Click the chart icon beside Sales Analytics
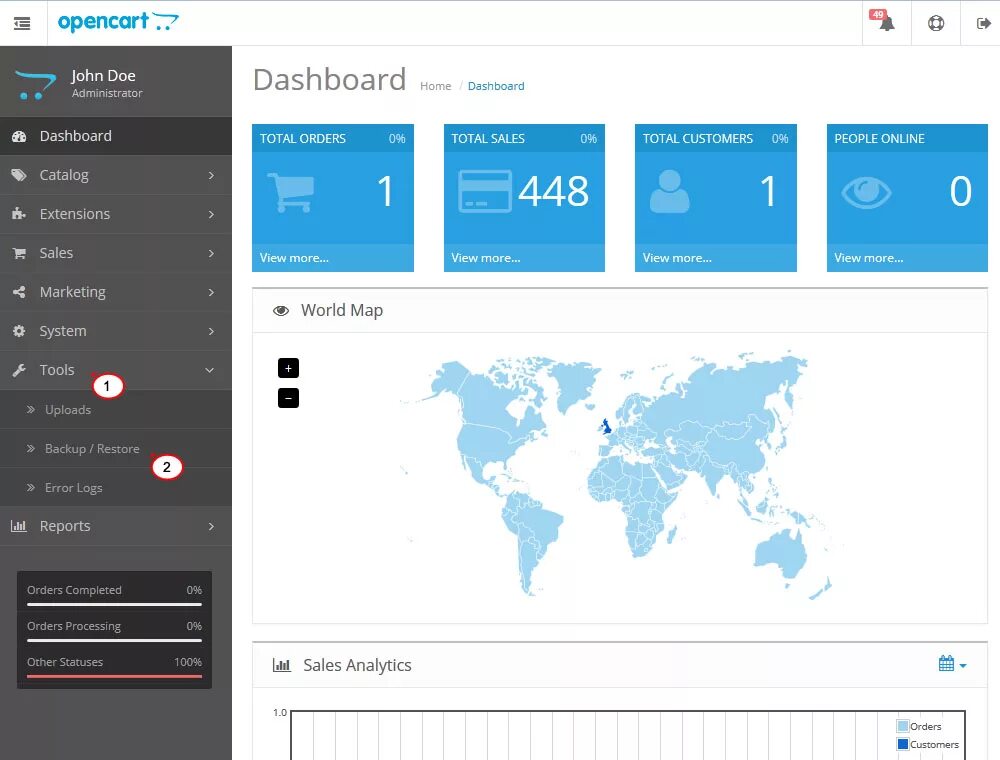 tap(281, 665)
